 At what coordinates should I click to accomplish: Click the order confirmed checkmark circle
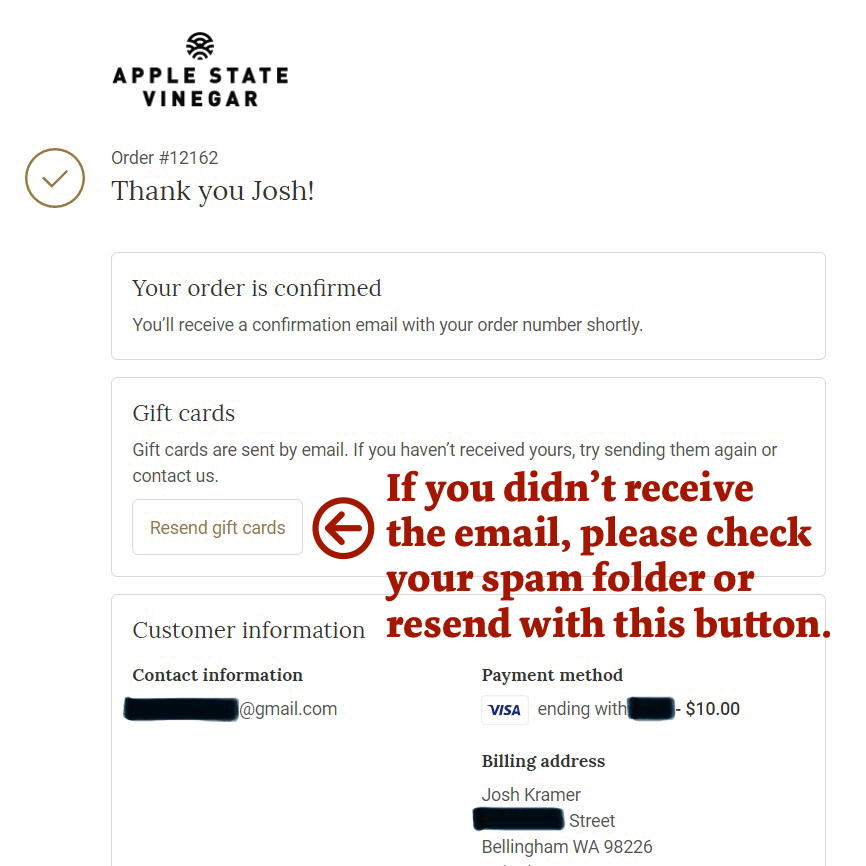pyautogui.click(x=55, y=178)
